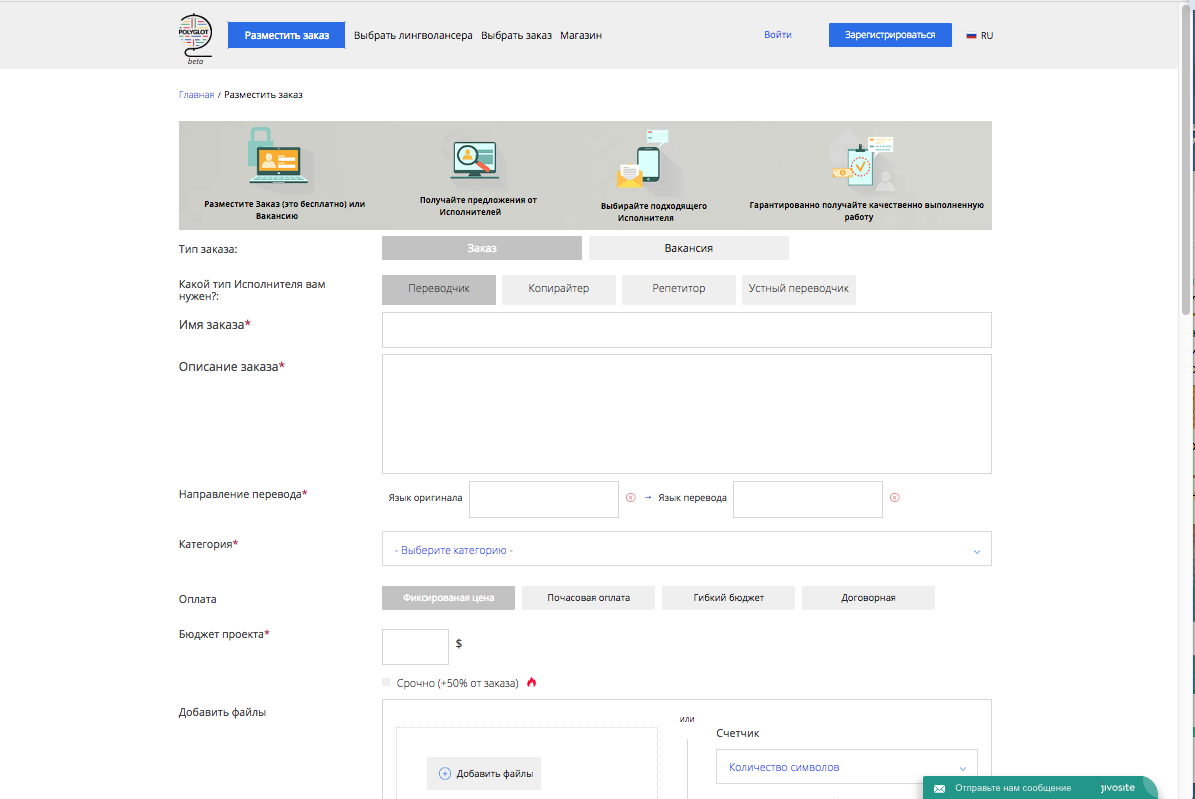Viewport: 1195px width, 799px height.
Task: Expand the Количество символов counter dropdown
Action: [846, 767]
